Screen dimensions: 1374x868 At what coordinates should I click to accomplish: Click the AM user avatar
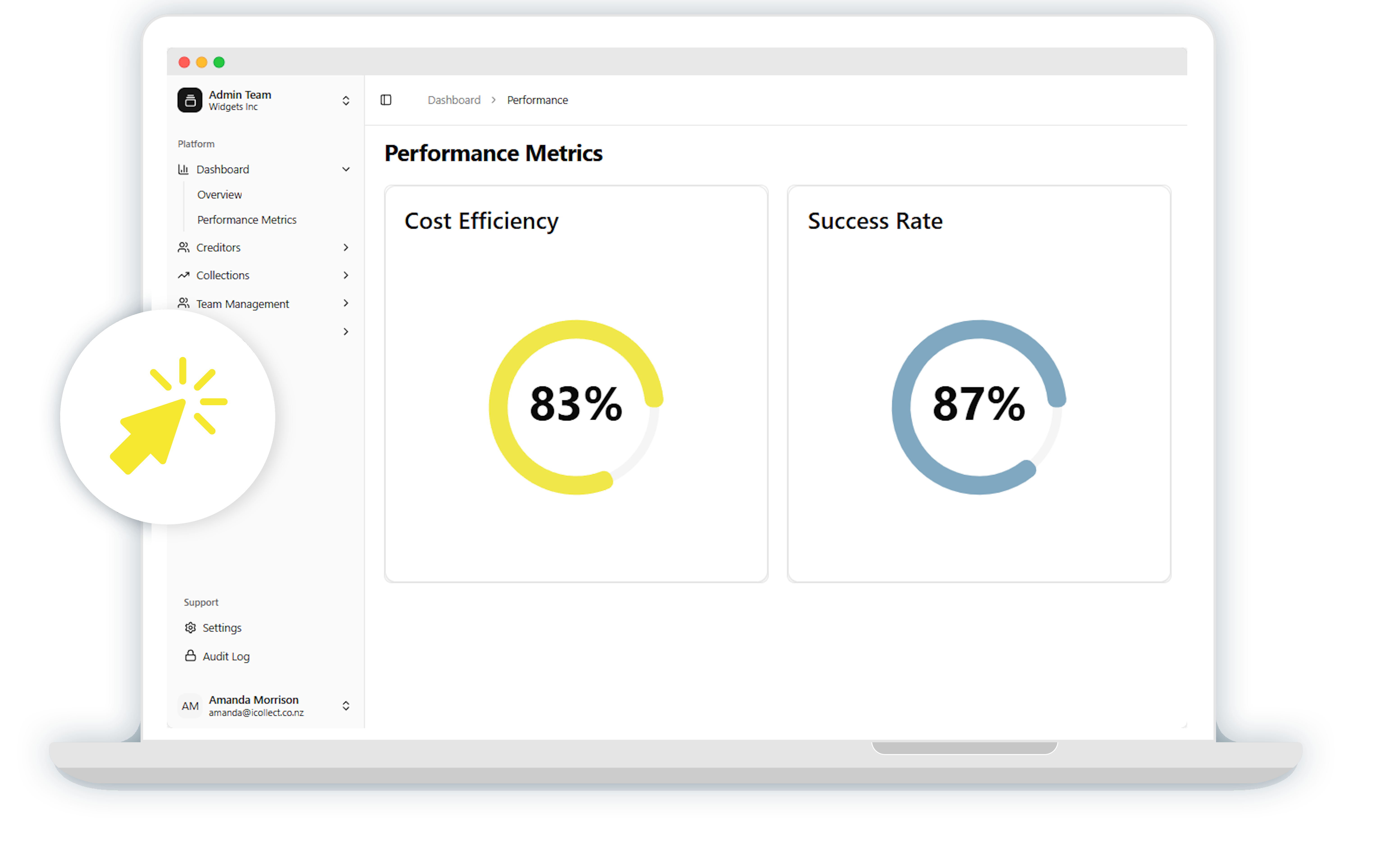[190, 706]
